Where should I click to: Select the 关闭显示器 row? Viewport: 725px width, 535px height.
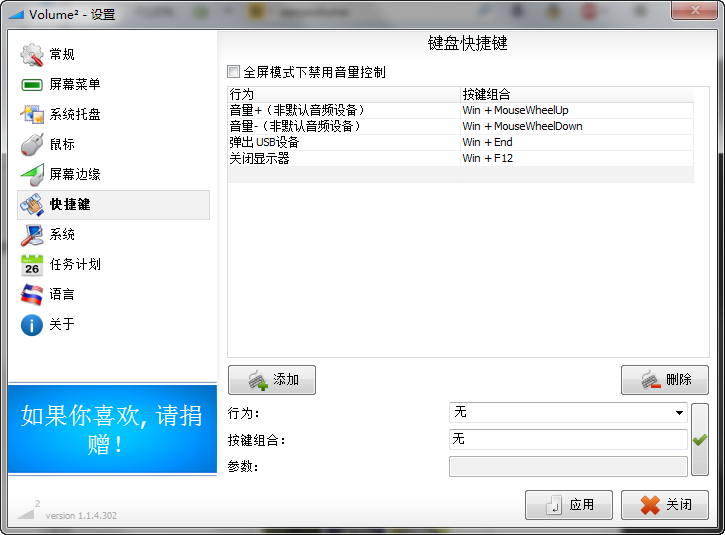click(461, 158)
